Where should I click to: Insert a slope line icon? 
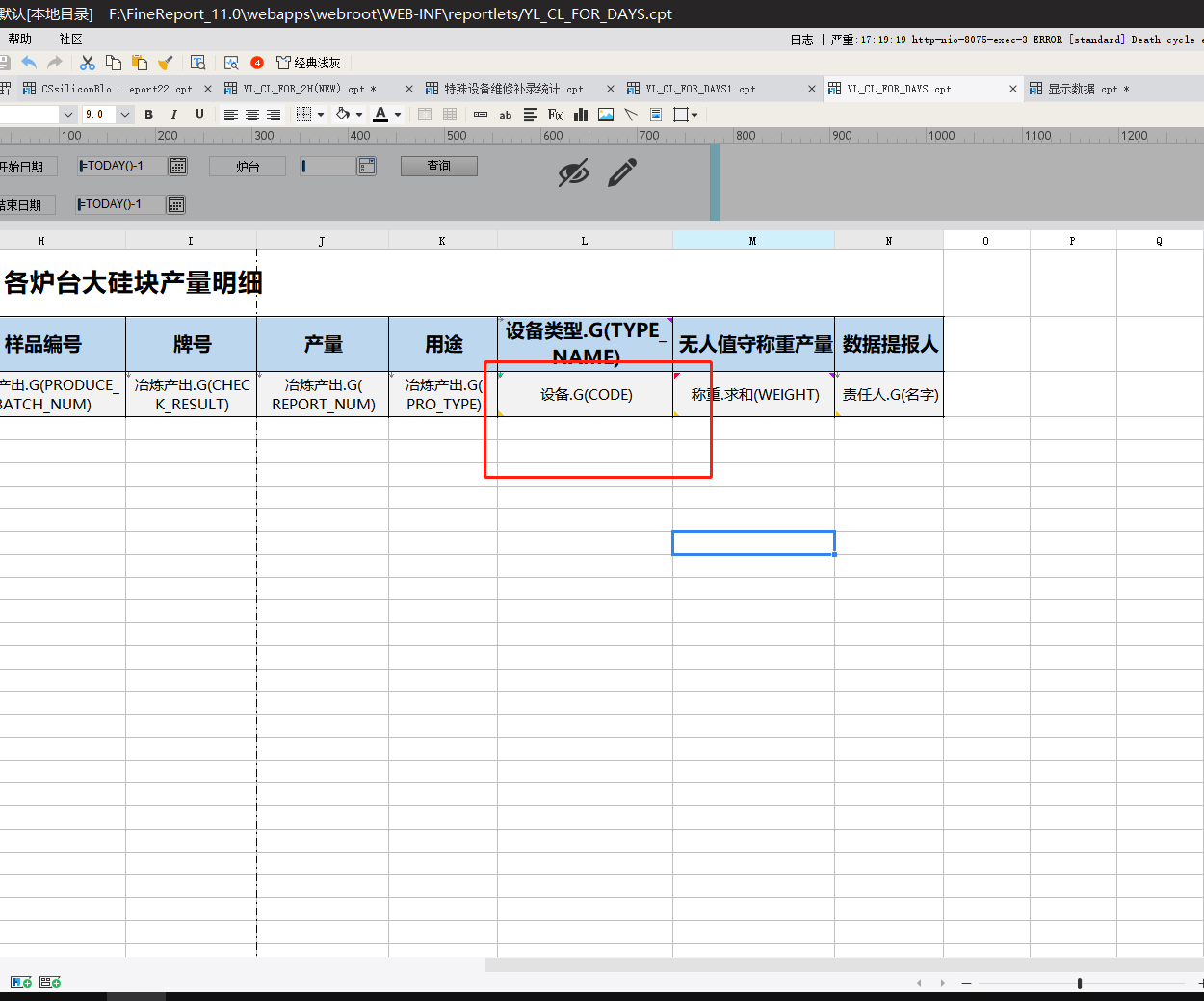click(631, 115)
